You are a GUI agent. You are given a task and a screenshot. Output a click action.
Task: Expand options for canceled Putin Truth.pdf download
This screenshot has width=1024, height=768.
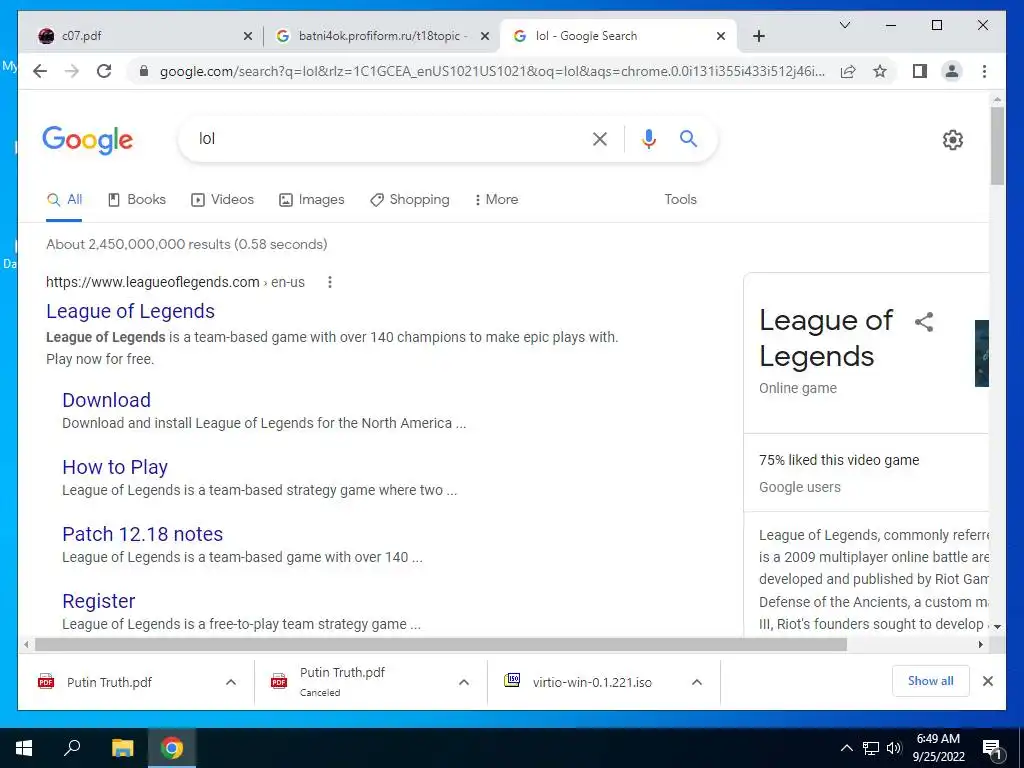click(464, 682)
